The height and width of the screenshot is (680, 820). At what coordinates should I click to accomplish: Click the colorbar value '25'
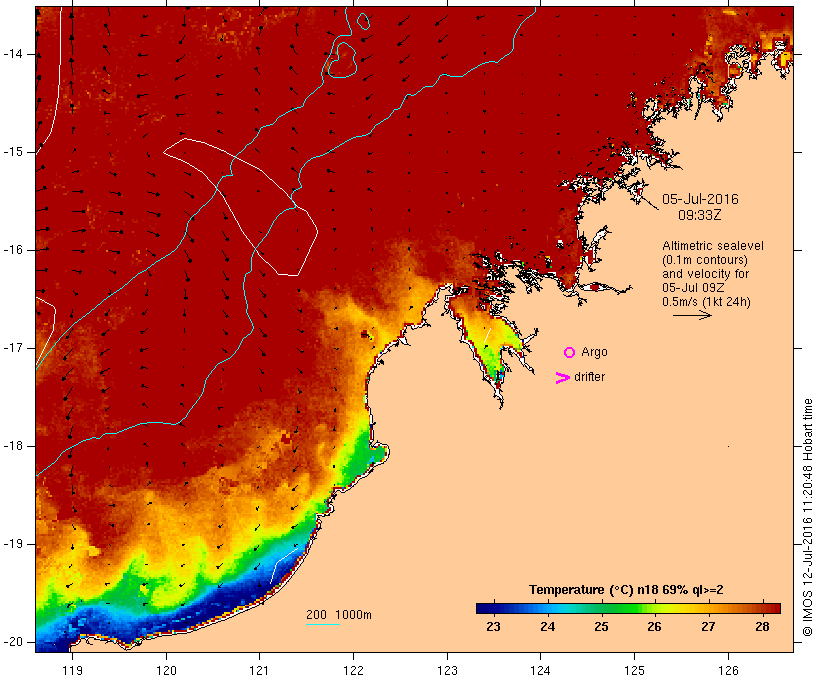tap(601, 627)
